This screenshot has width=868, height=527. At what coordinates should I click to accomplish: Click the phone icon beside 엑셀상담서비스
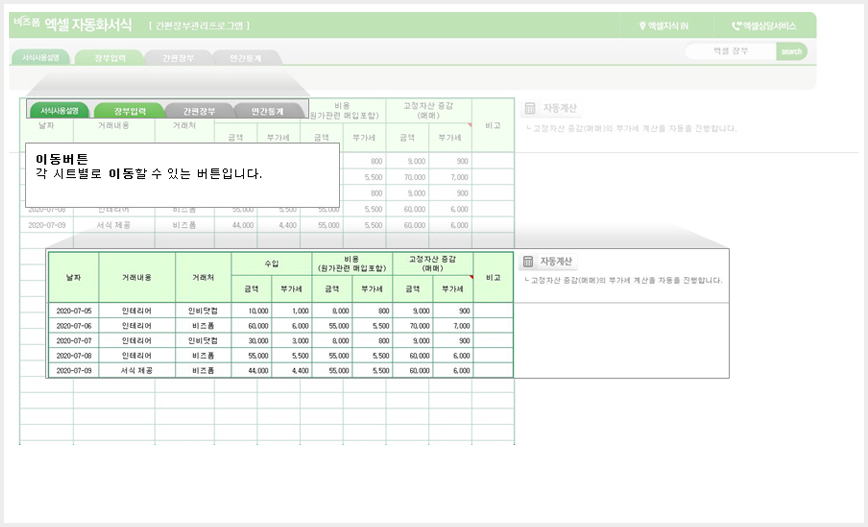[736, 26]
